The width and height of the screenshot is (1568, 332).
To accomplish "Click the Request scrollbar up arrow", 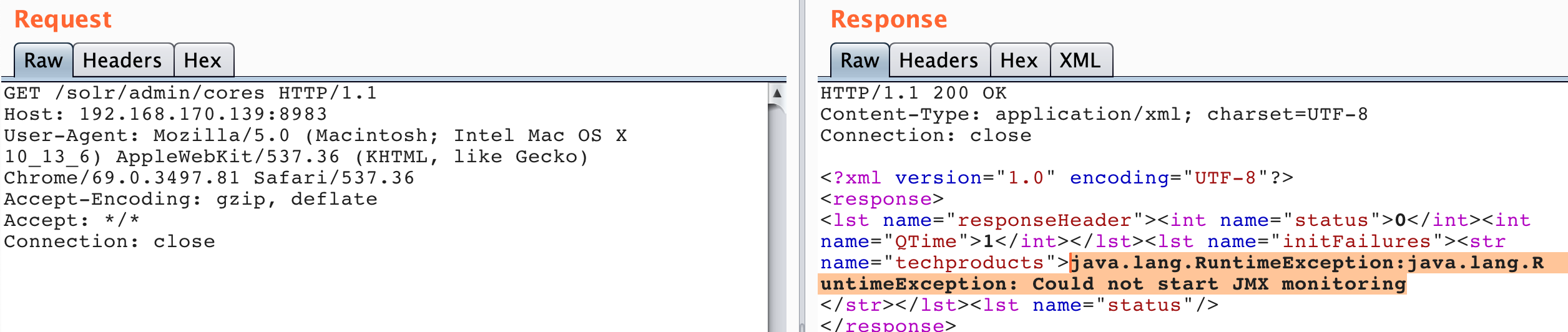I will 777,93.
